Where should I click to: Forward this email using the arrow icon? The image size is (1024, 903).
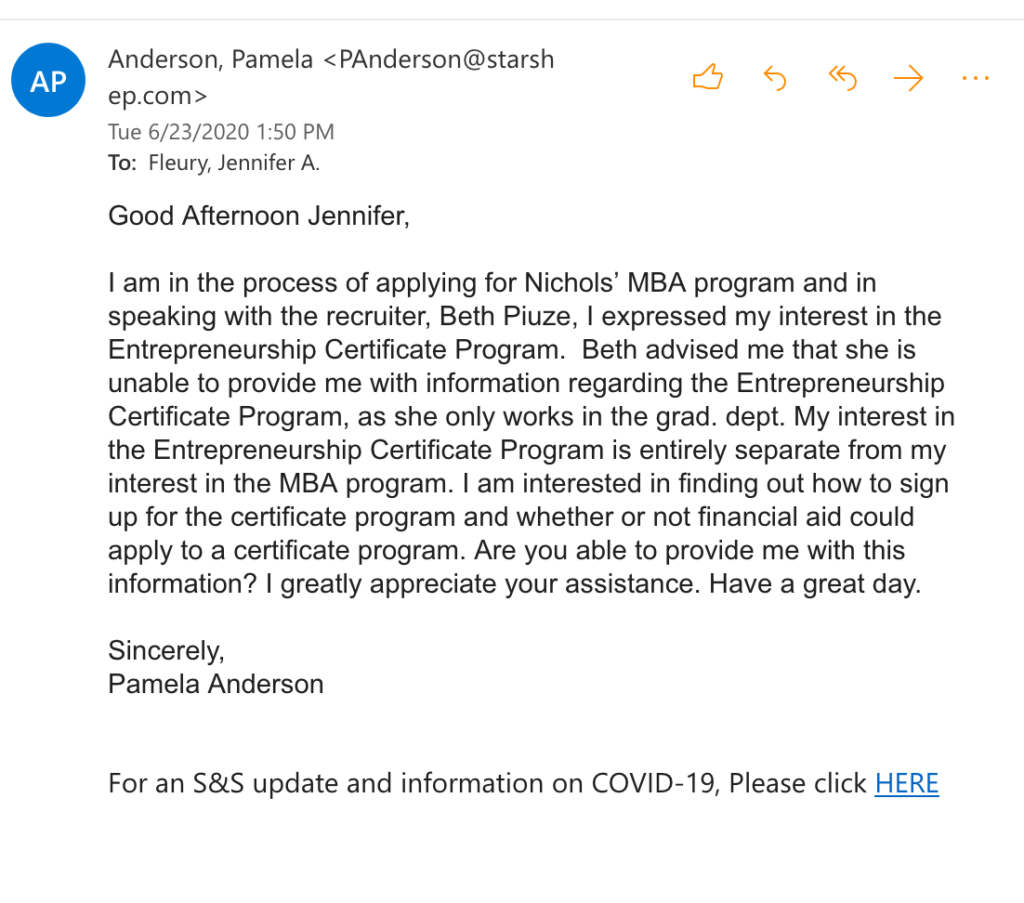pos(908,78)
